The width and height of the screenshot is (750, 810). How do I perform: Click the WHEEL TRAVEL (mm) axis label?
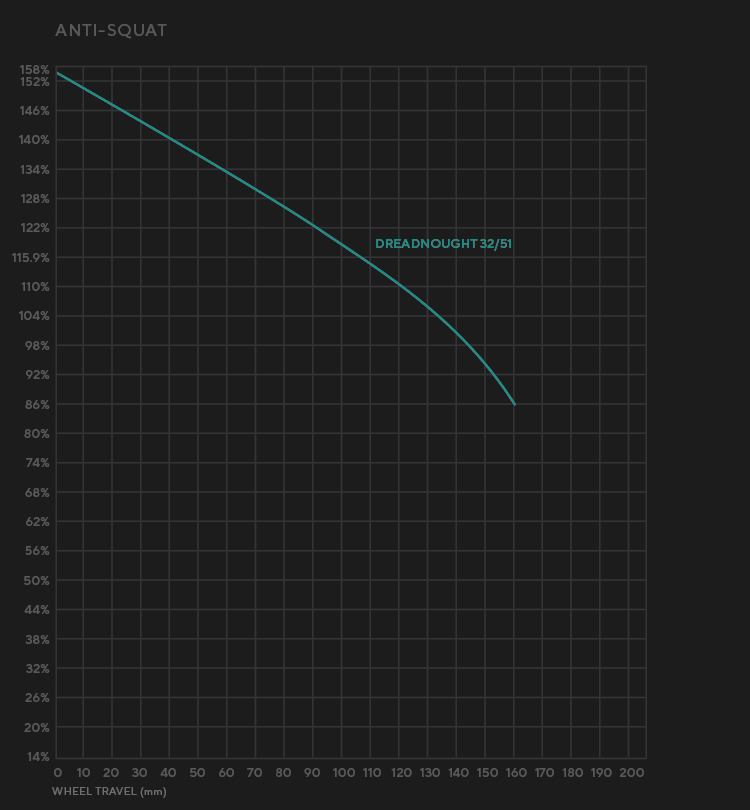click(x=109, y=791)
